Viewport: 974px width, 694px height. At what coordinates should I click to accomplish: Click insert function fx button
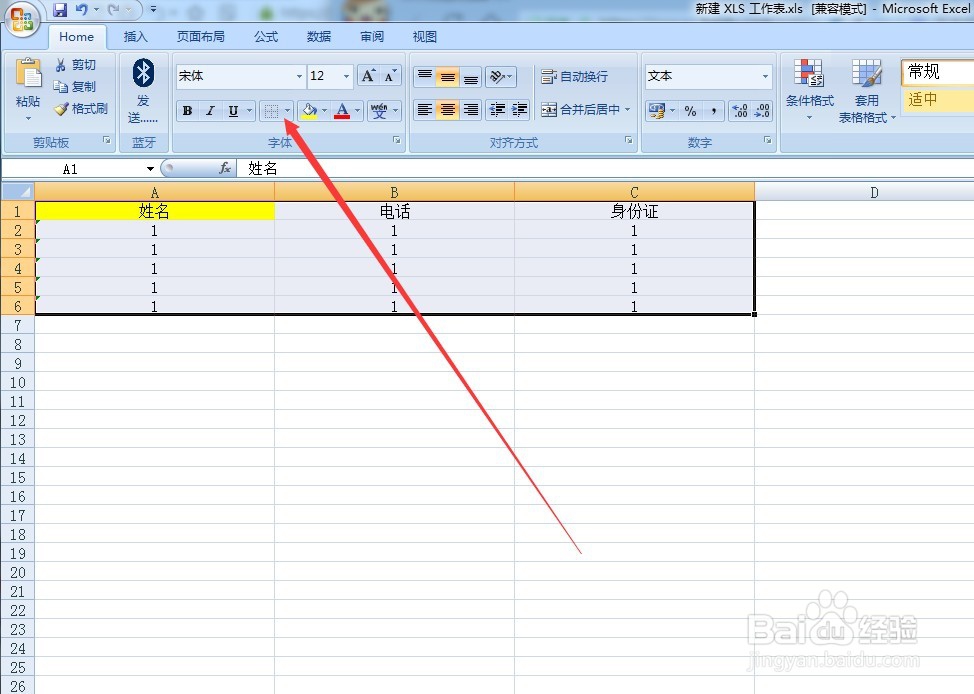pos(225,168)
